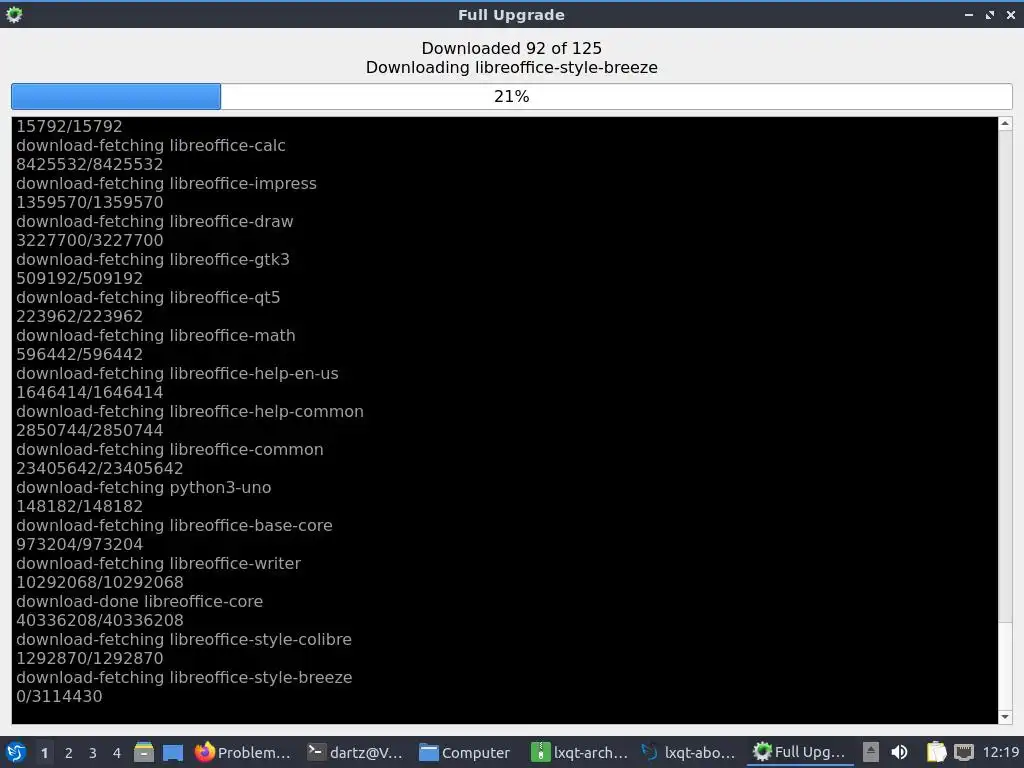The width and height of the screenshot is (1024, 768).
Task: Click the "3227700/3227700" log line
Action: 89,240
